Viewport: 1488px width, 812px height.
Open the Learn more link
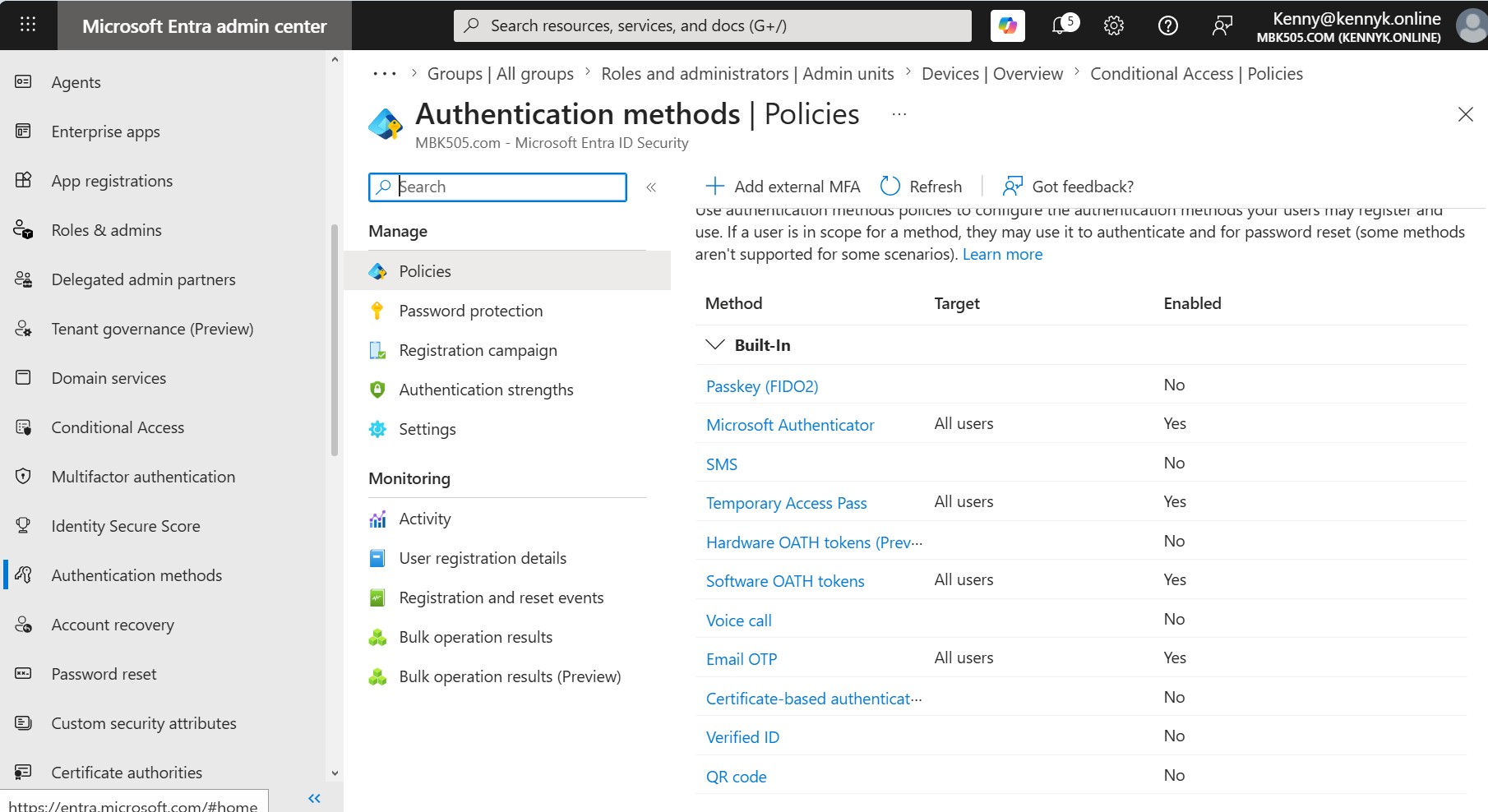(x=1002, y=254)
